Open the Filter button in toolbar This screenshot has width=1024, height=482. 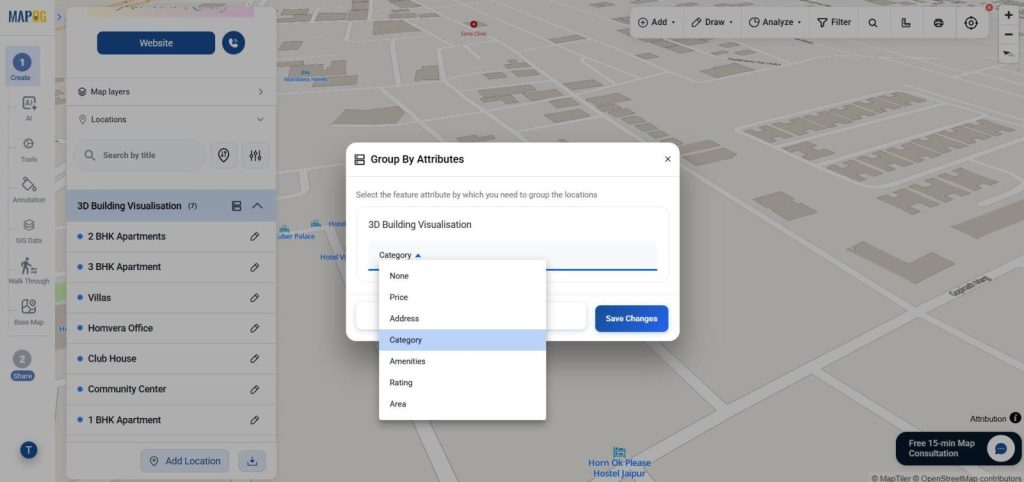[834, 22]
